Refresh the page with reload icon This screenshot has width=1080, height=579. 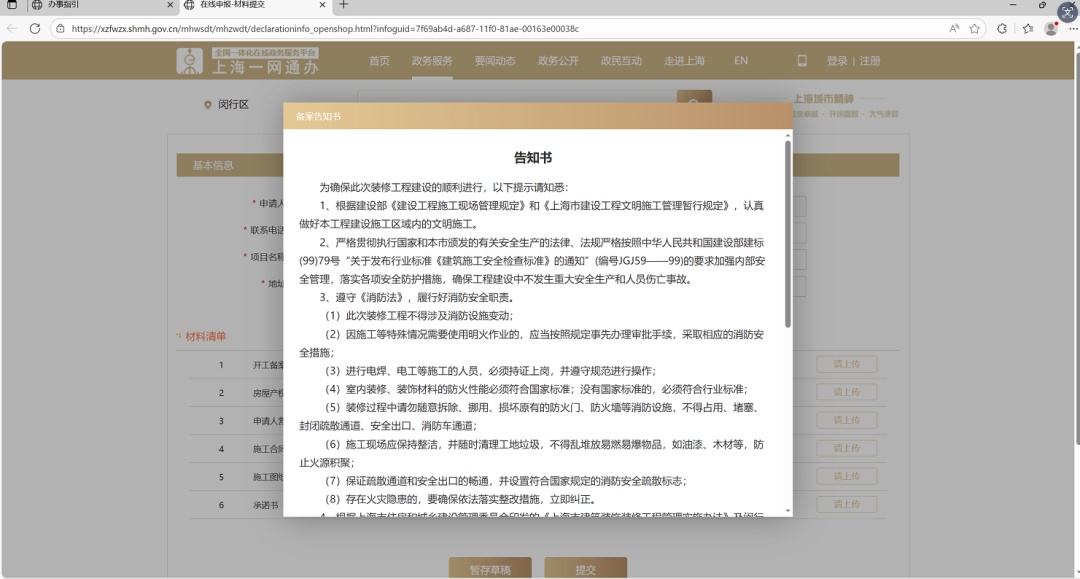tap(35, 29)
